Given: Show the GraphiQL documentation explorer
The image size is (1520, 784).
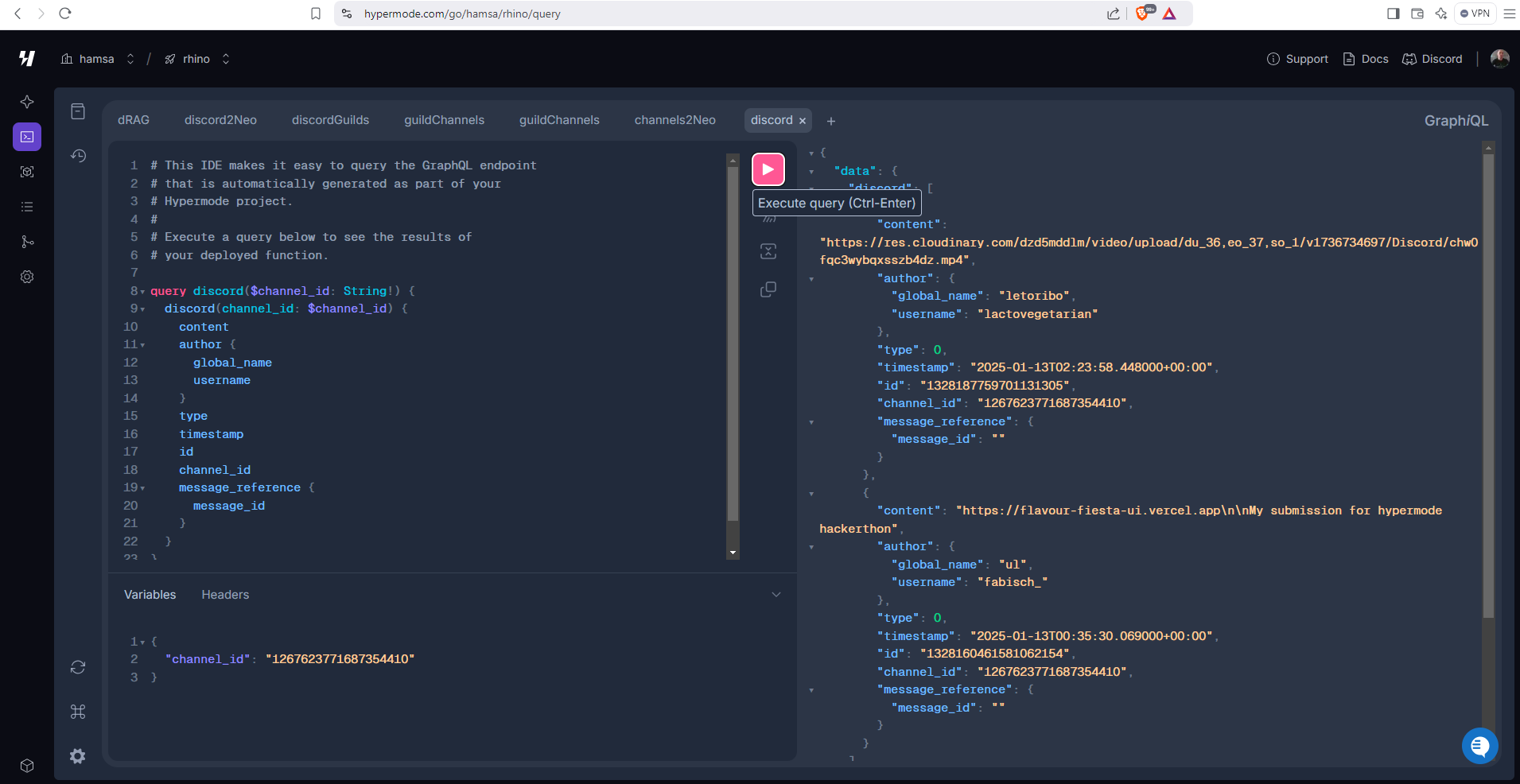Looking at the screenshot, I should (78, 111).
